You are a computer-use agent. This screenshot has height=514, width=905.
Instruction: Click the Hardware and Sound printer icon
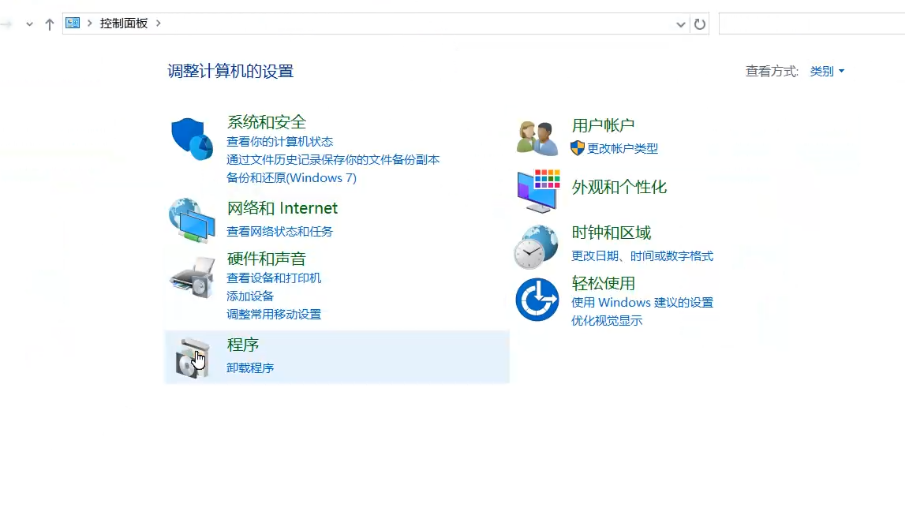point(191,277)
